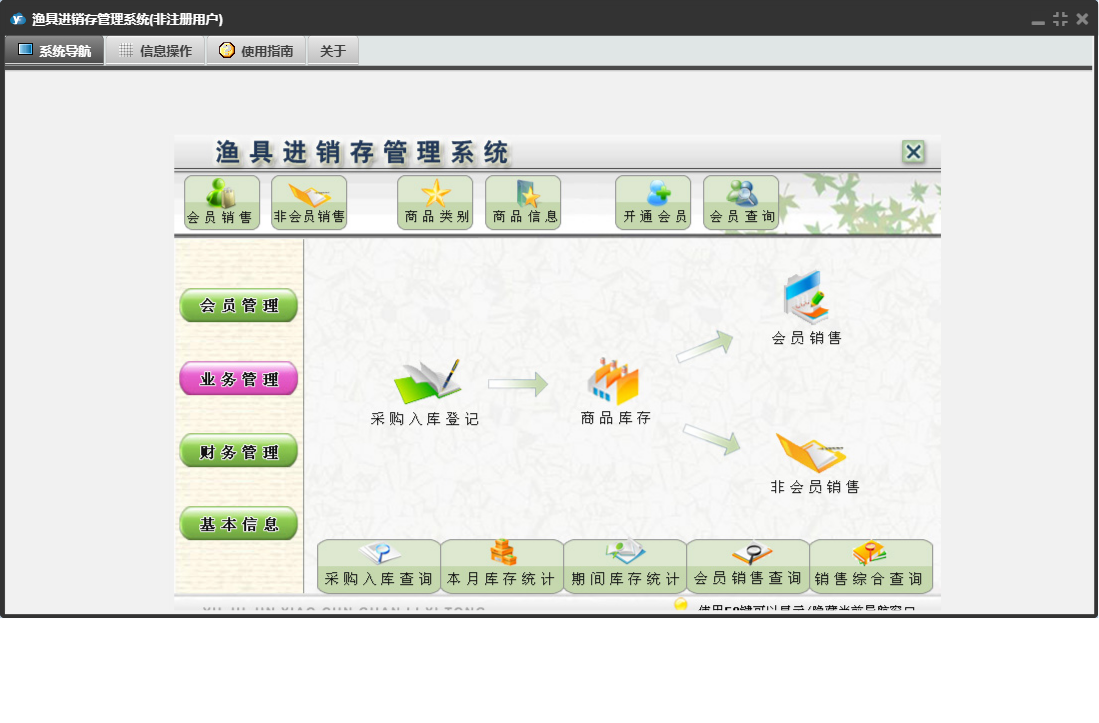Viewport: 1099px width, 723px height.
Task: Switch to 系统导航 tab
Action: [55, 50]
